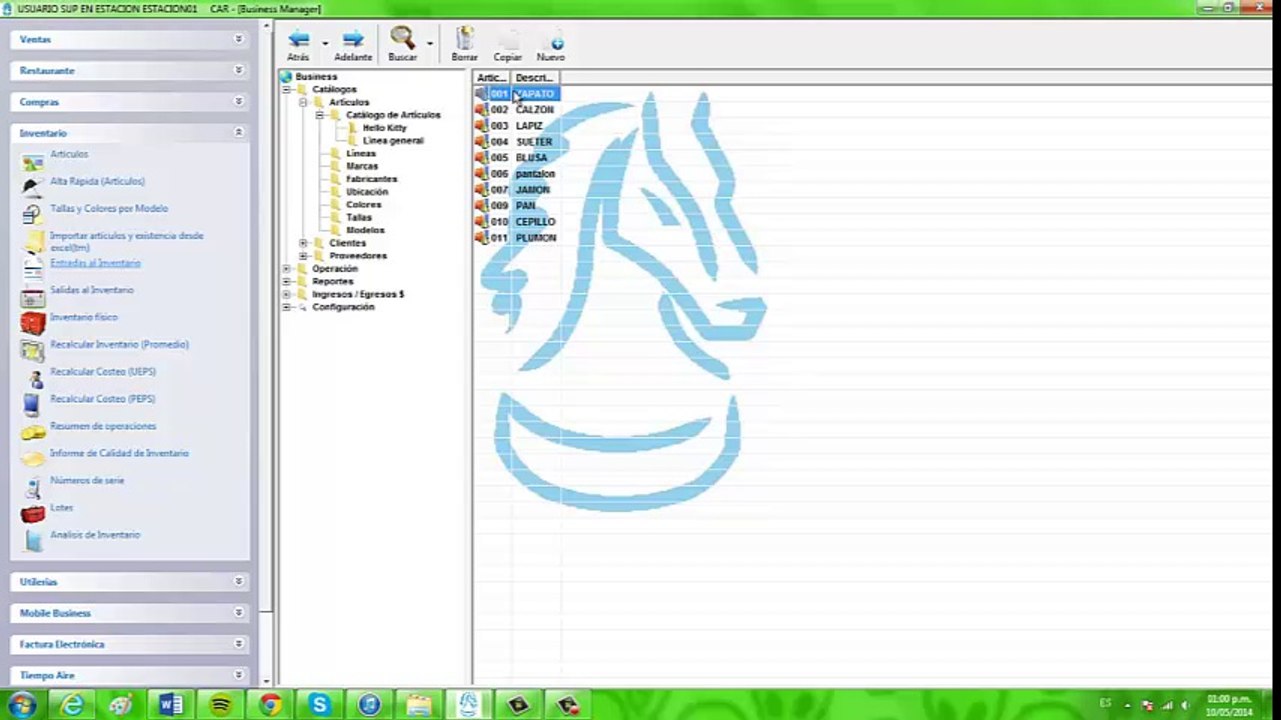The image size is (1281, 720).
Task: Select article row 003 LAPIZ
Action: tap(516, 126)
